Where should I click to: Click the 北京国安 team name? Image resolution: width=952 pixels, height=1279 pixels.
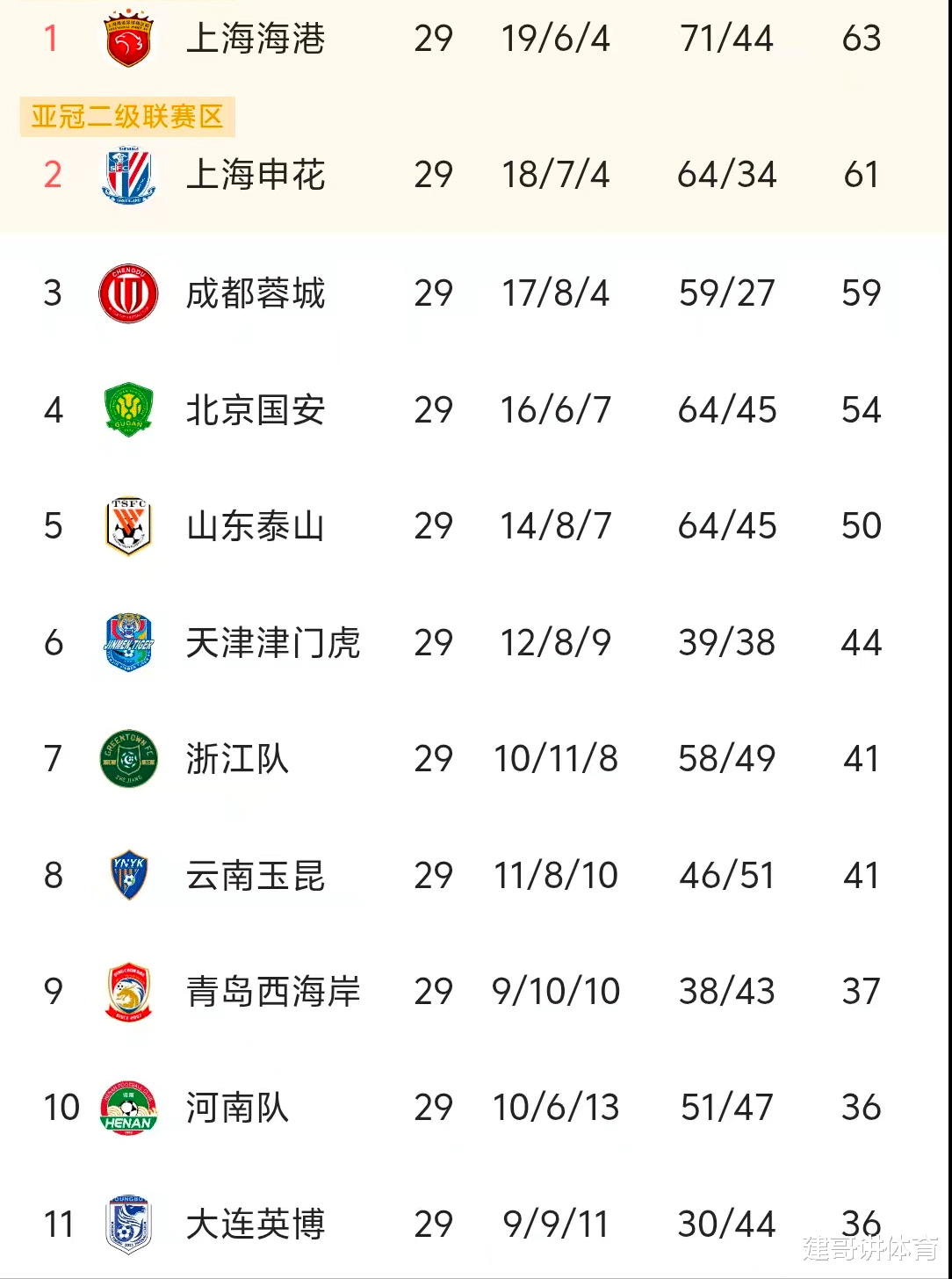click(x=256, y=410)
